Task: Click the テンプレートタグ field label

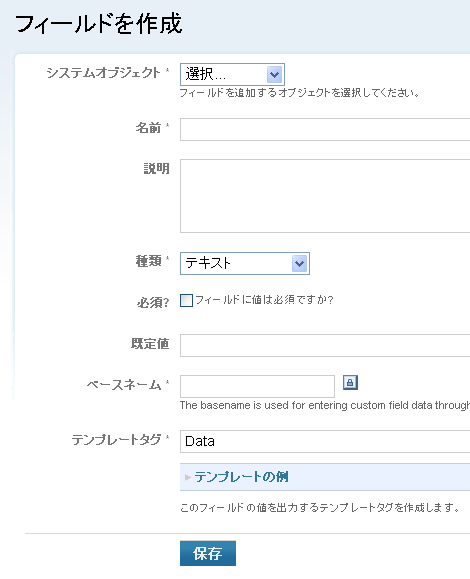Action: (x=116, y=439)
